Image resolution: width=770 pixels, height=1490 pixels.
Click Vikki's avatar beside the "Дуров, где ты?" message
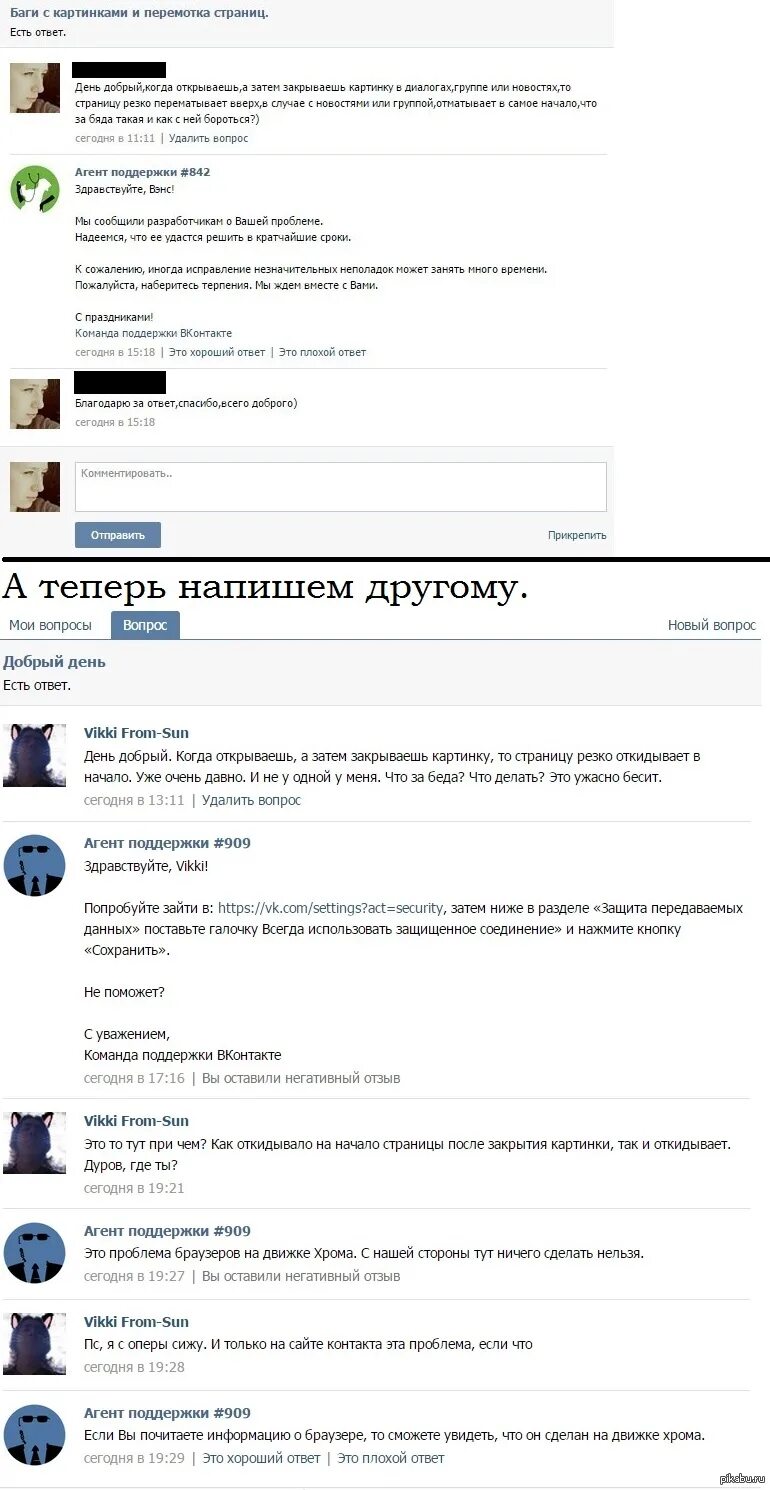pos(34,1143)
